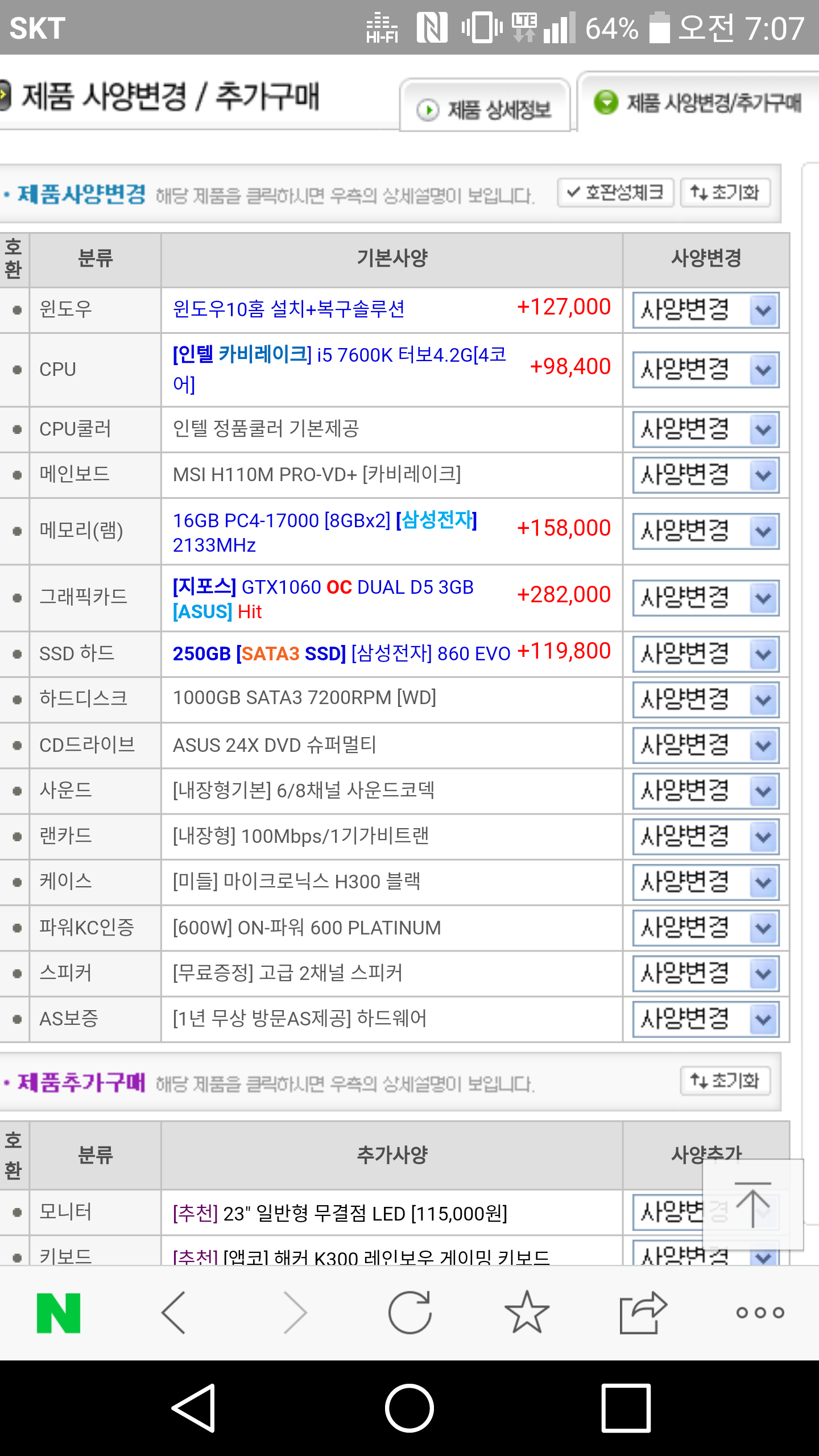Image resolution: width=819 pixels, height=1456 pixels.
Task: Select 제품 사양변경/추가구매 tab
Action: click(698, 102)
